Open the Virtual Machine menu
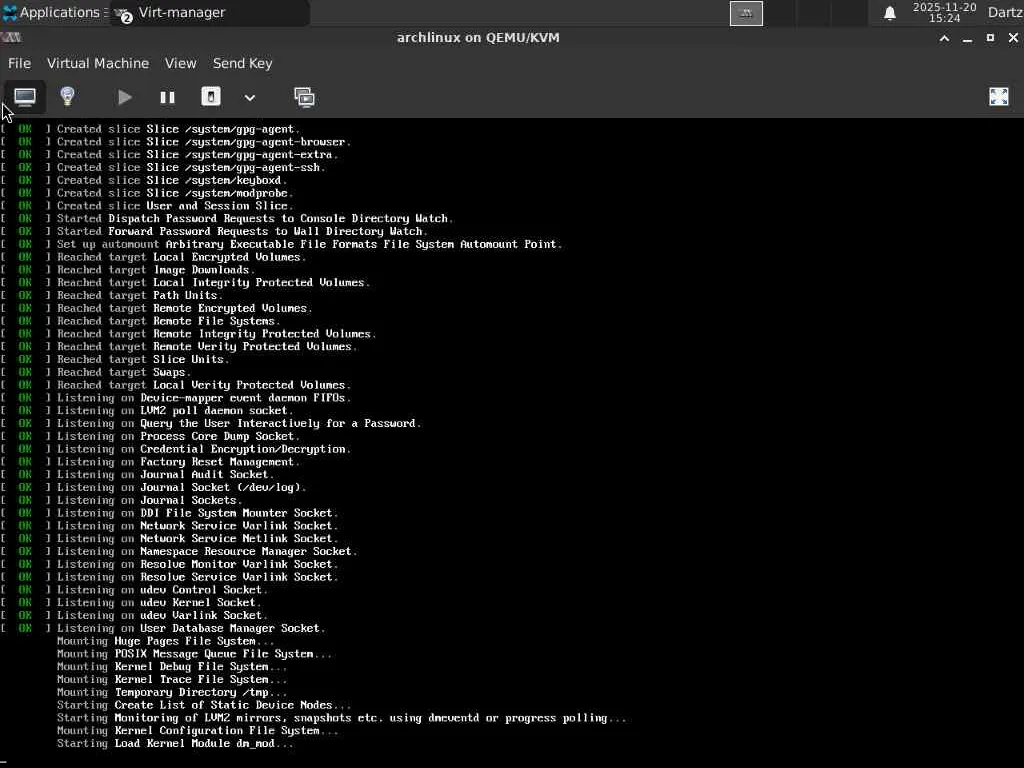Screen dimensions: 1024x768 click(98, 63)
